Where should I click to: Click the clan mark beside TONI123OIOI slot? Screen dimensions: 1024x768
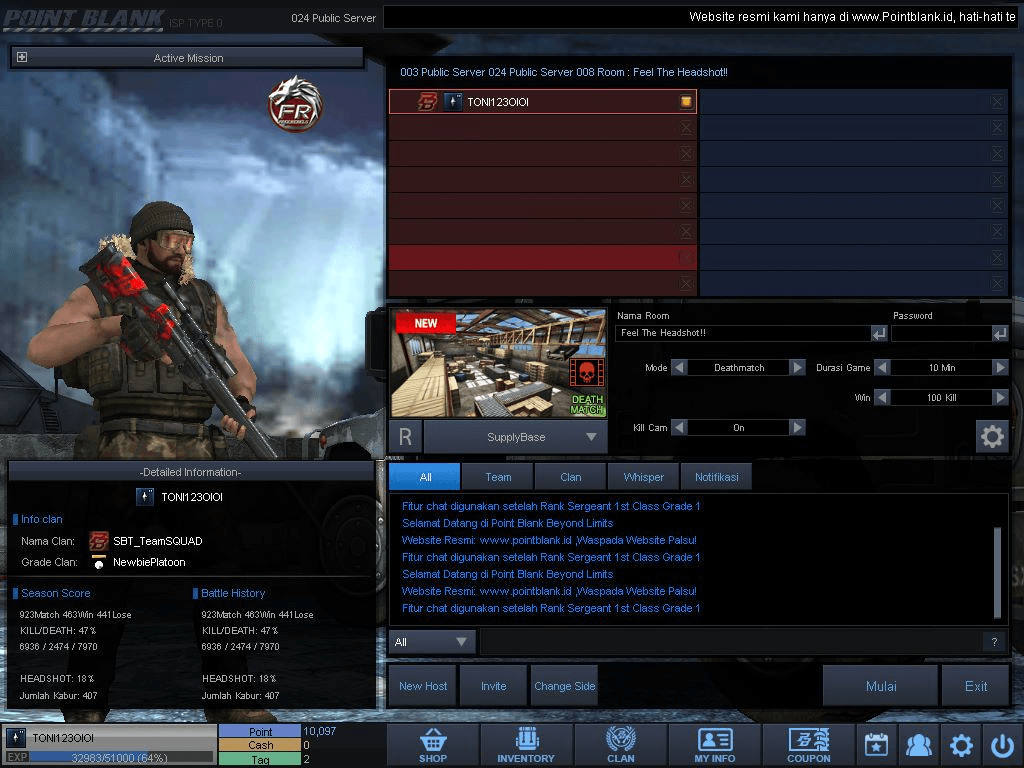coord(428,102)
